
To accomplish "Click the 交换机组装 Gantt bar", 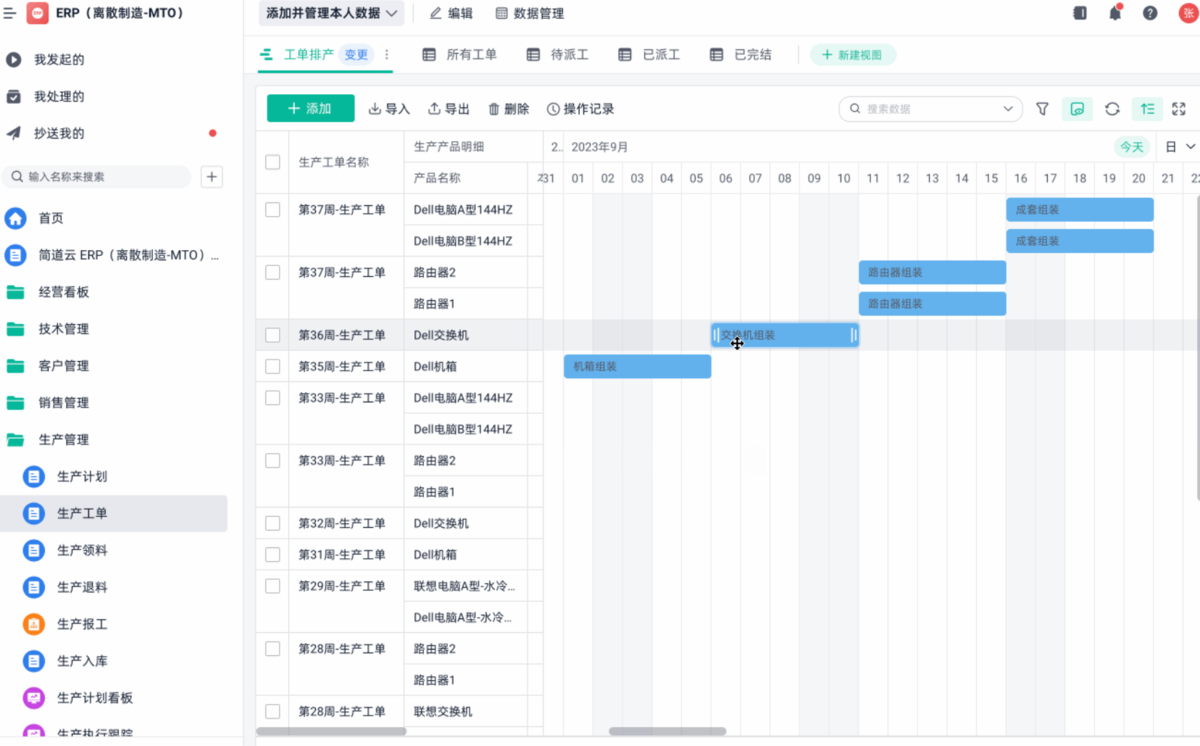I will [x=785, y=335].
